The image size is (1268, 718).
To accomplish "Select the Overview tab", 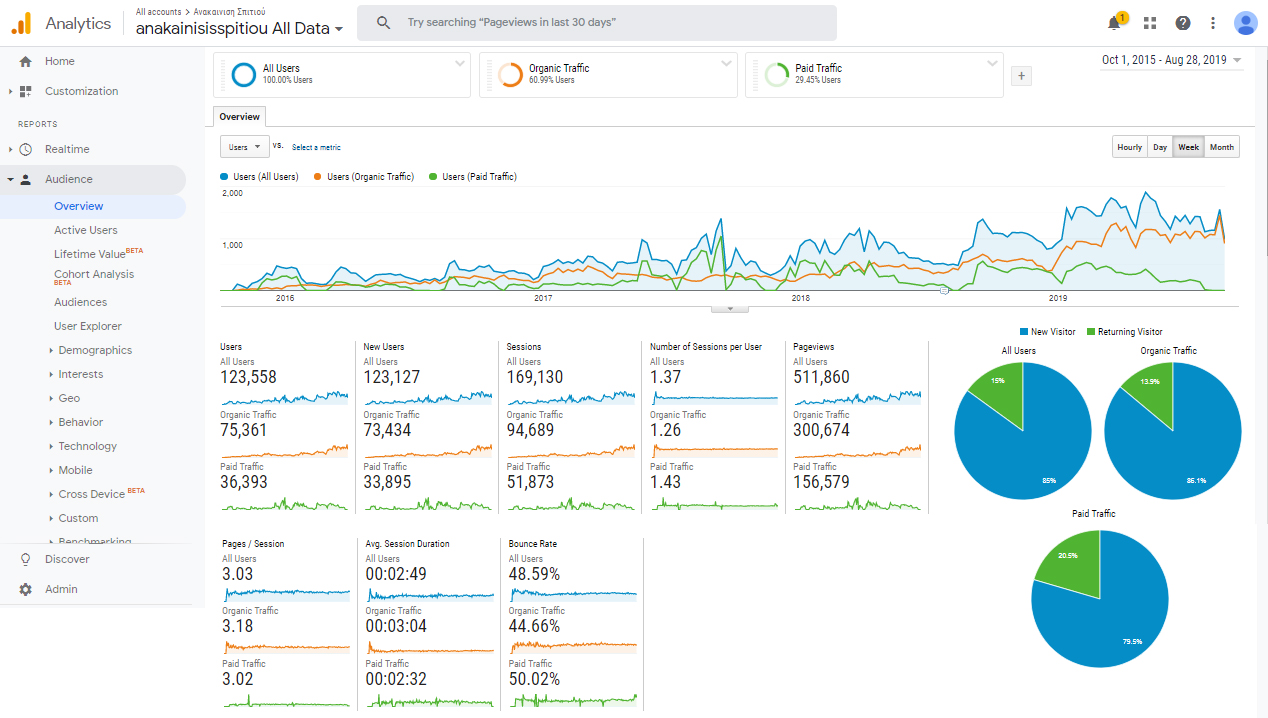I will coord(239,117).
